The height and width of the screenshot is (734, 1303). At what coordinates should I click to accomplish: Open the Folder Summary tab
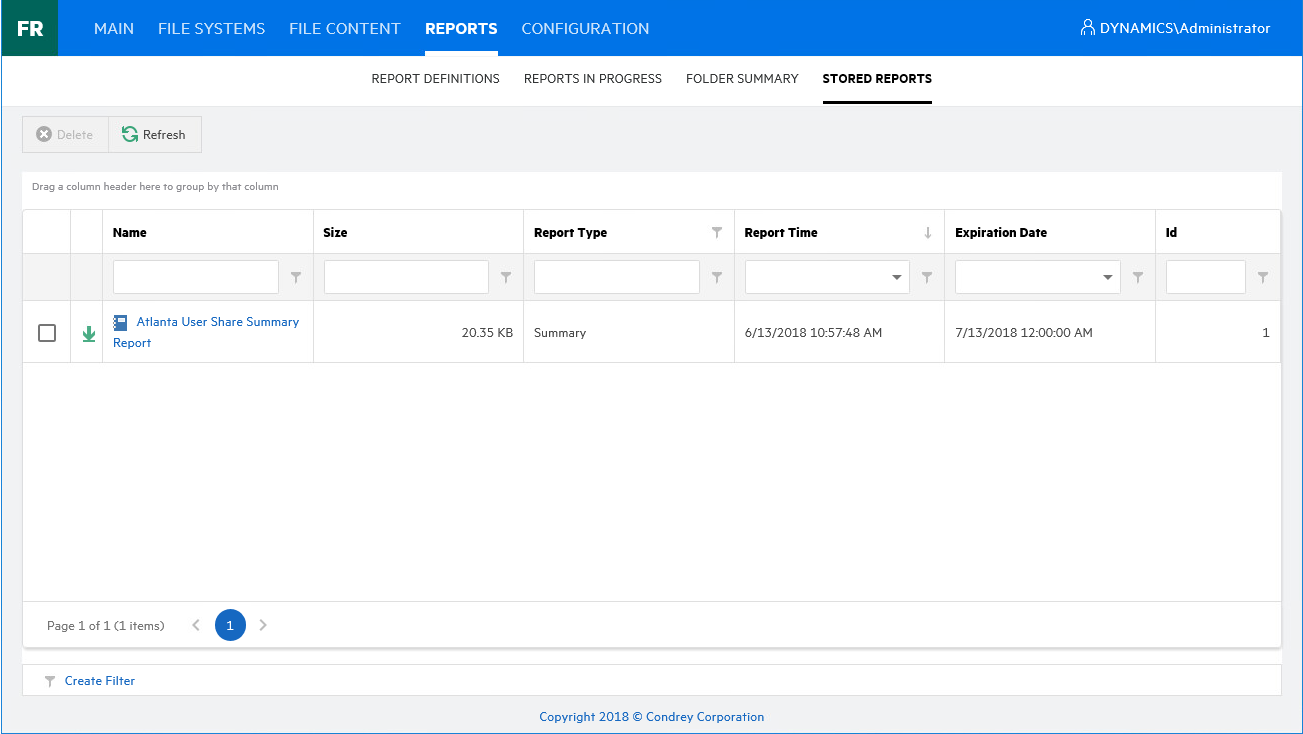point(742,78)
